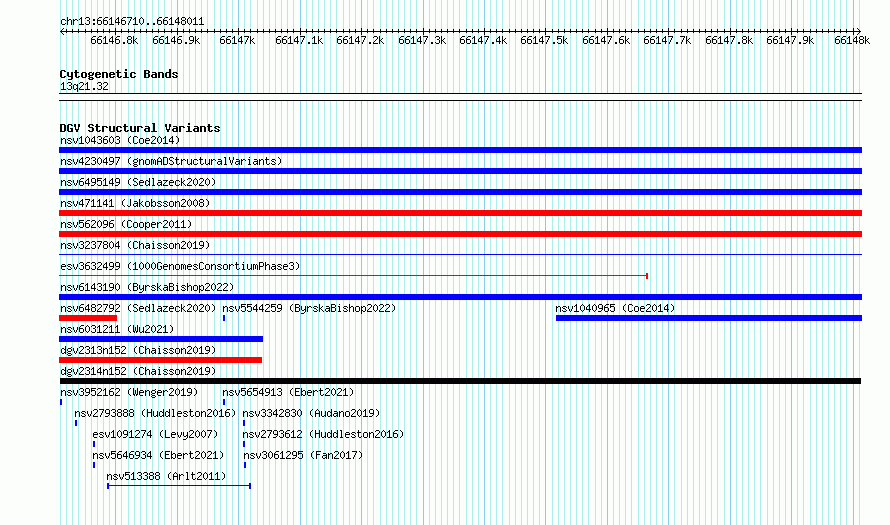Click small blue tick under nsv2793888
Viewport: 890px width, 525px height.
75,423
